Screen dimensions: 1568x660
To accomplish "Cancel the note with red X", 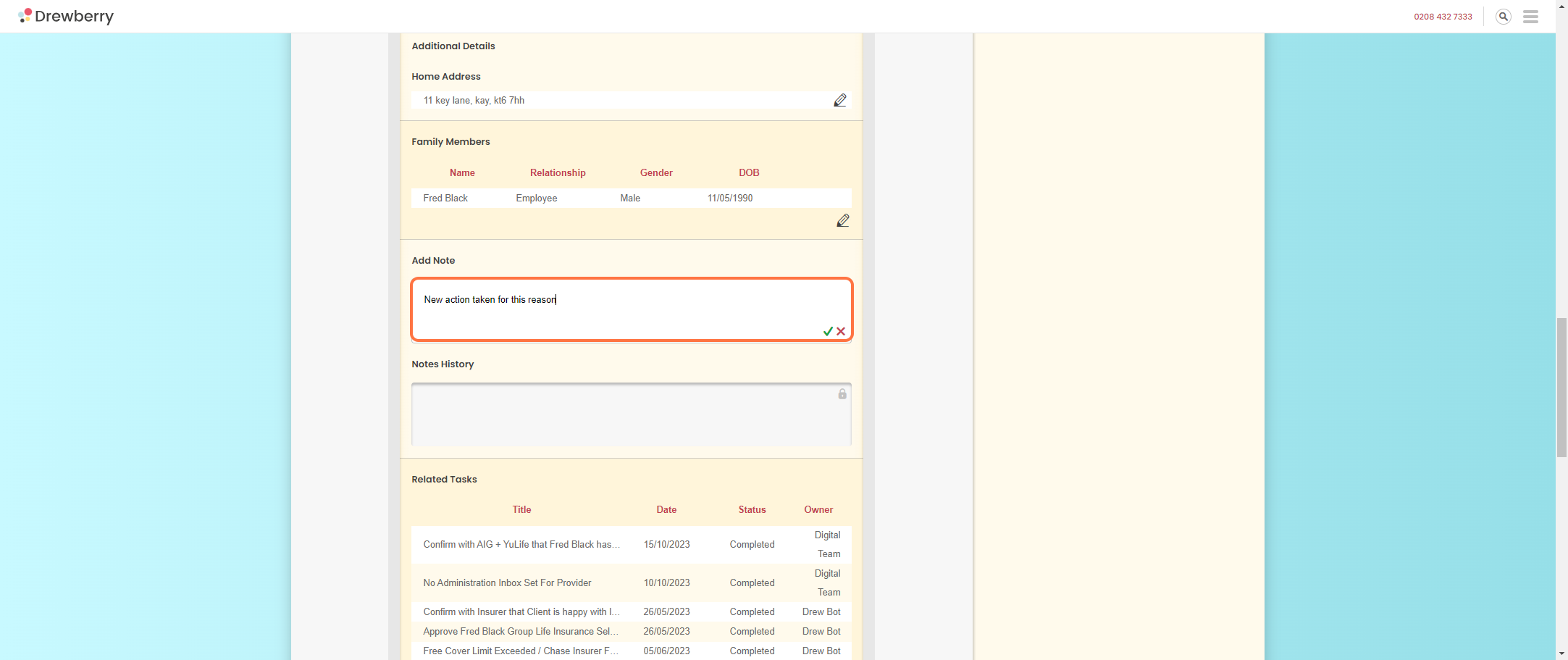I will (x=841, y=331).
